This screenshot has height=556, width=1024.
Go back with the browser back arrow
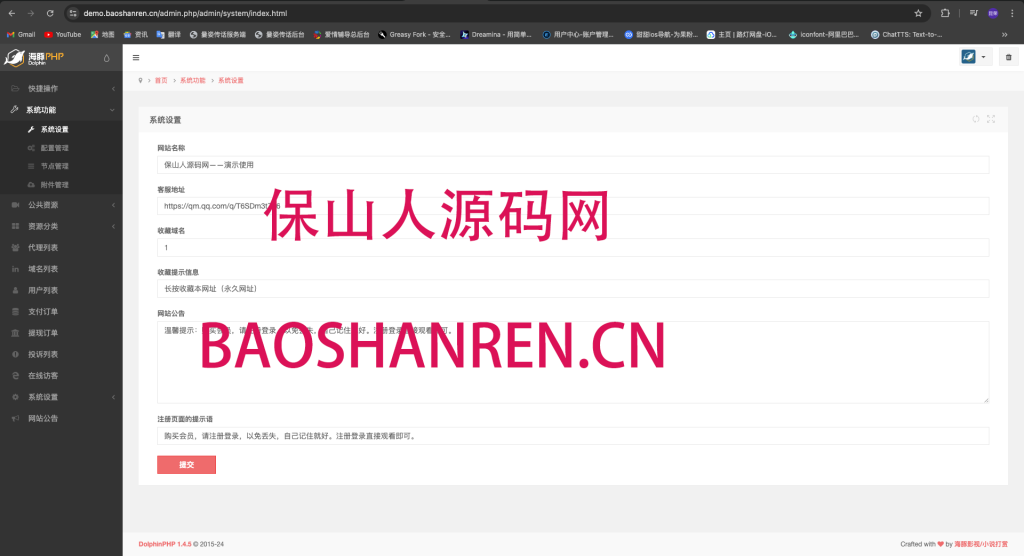(x=12, y=13)
